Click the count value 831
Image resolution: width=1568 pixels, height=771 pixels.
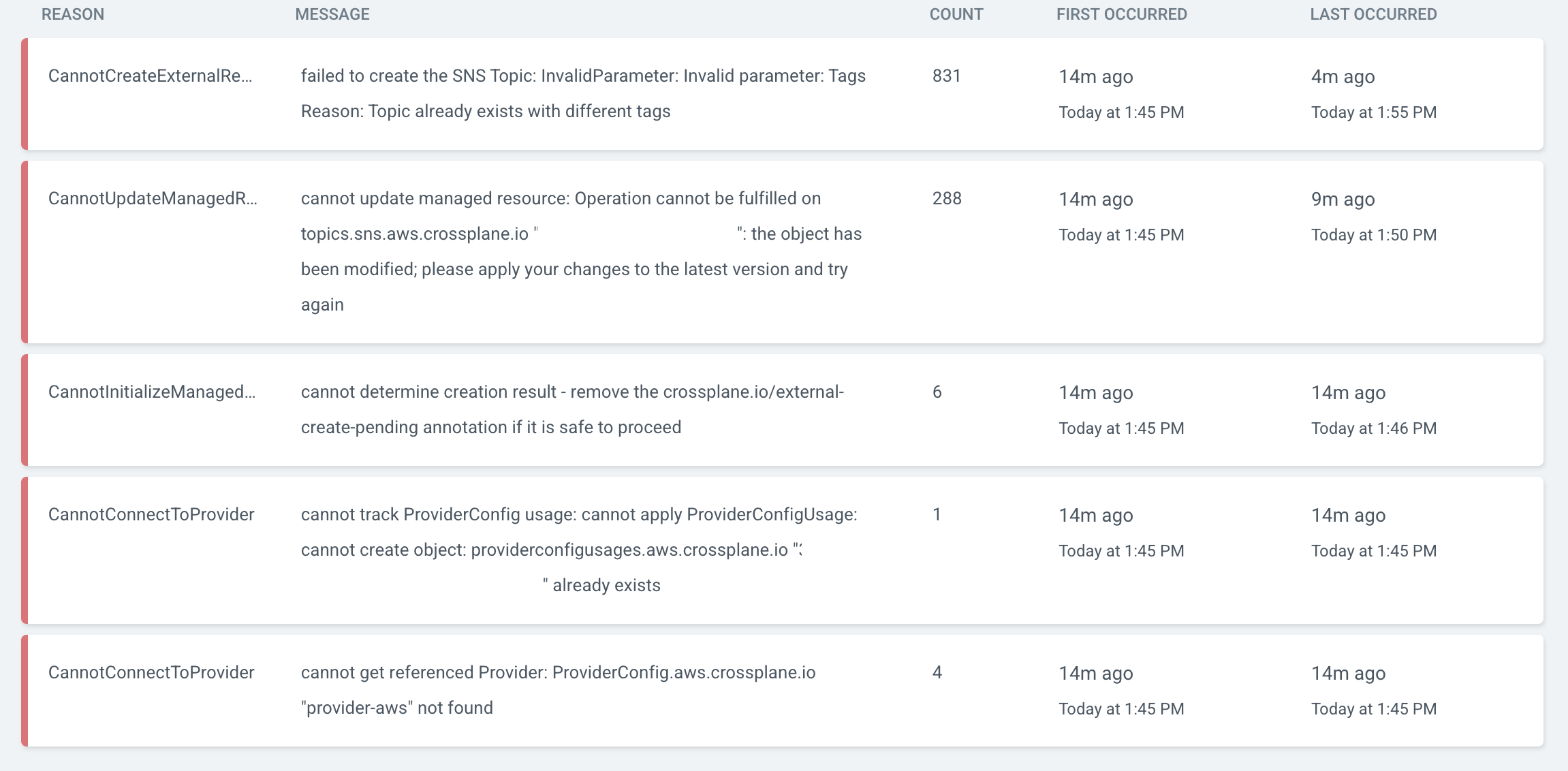[x=945, y=76]
